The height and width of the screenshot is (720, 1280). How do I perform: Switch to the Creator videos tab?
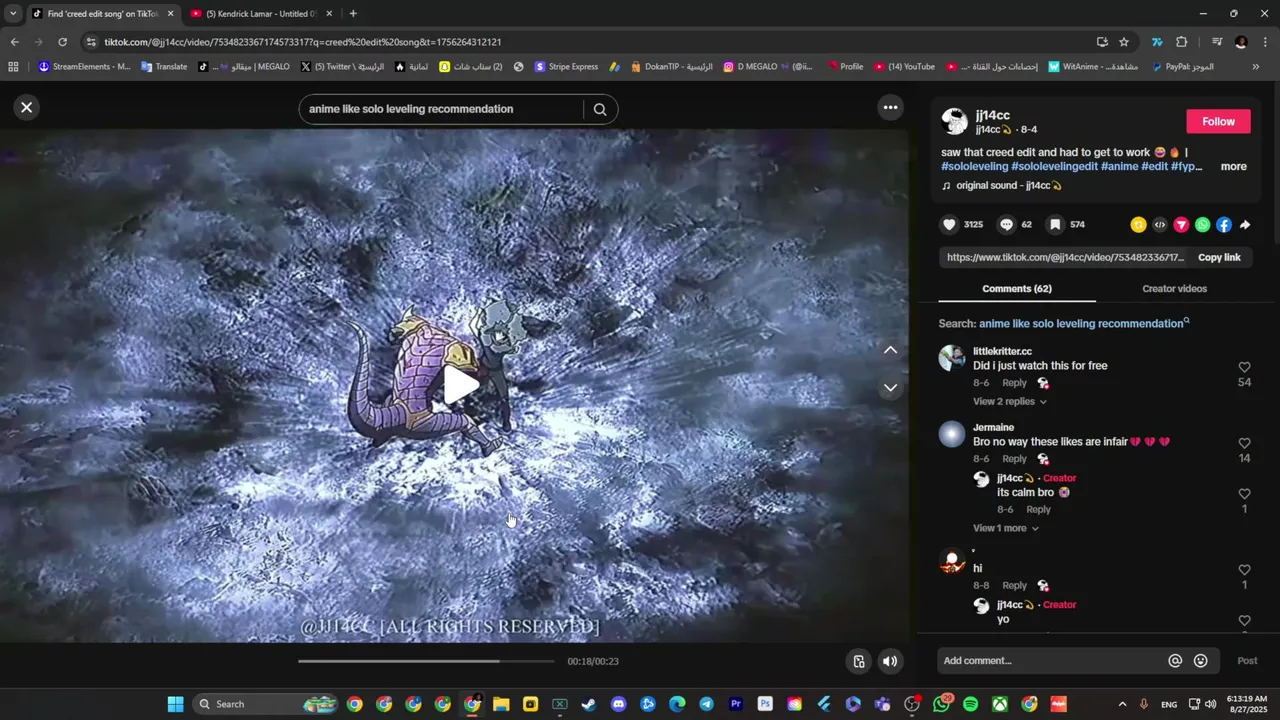click(x=1174, y=289)
